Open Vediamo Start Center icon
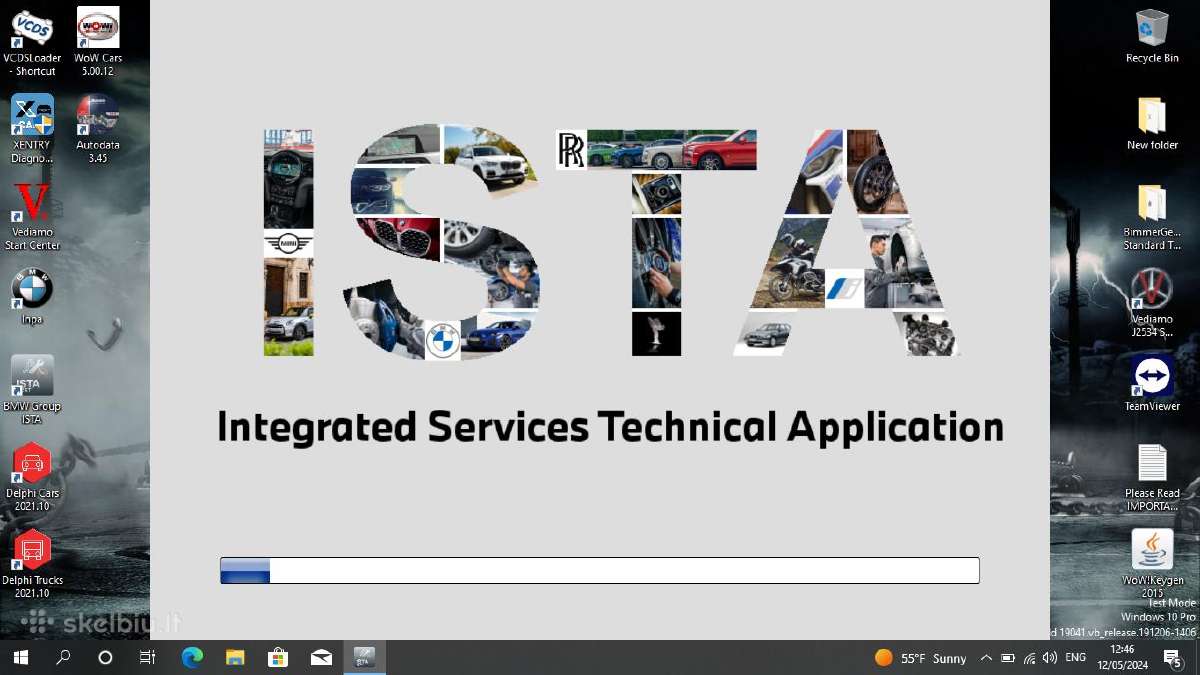1200x675 pixels. [x=32, y=216]
